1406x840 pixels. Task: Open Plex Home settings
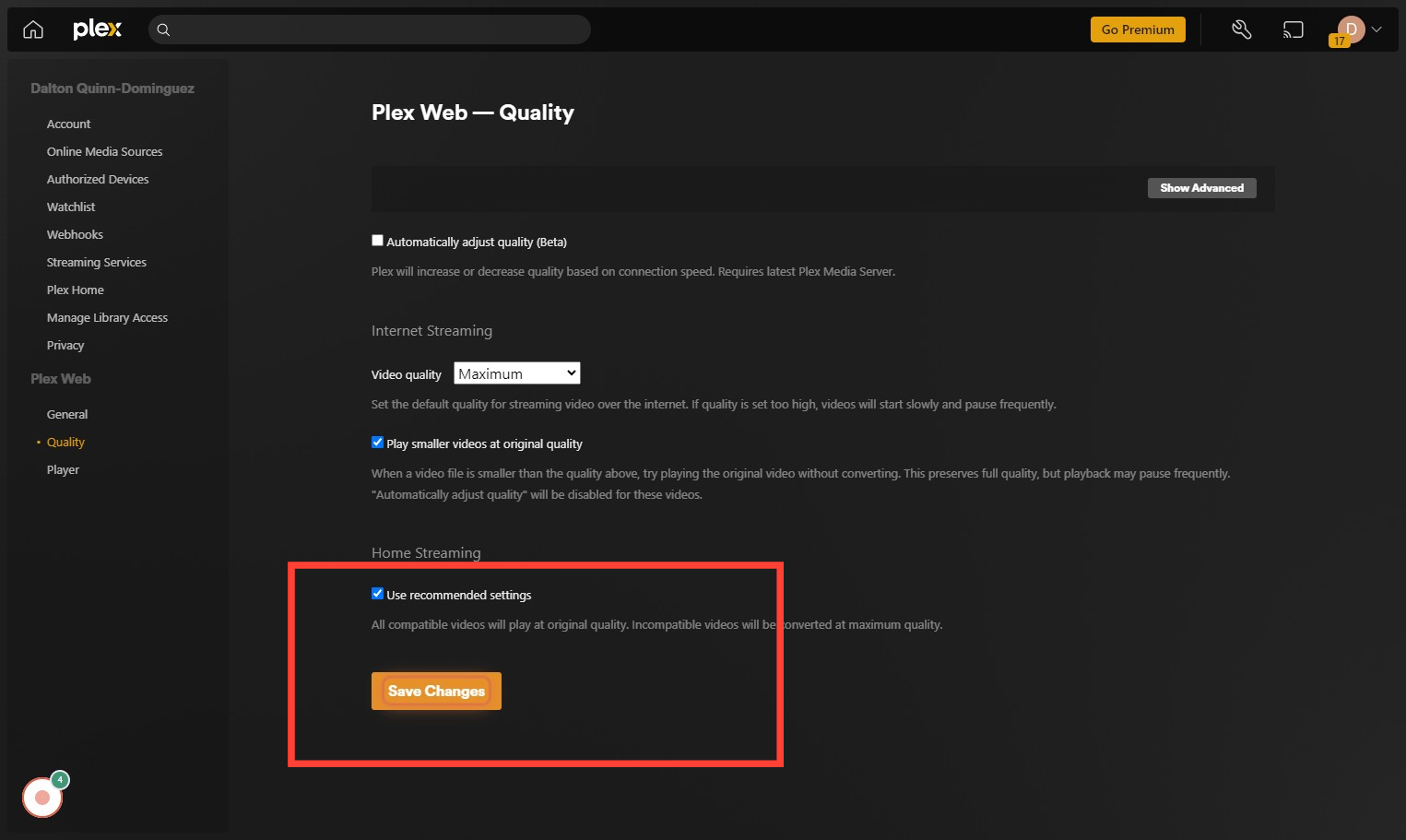tap(76, 290)
